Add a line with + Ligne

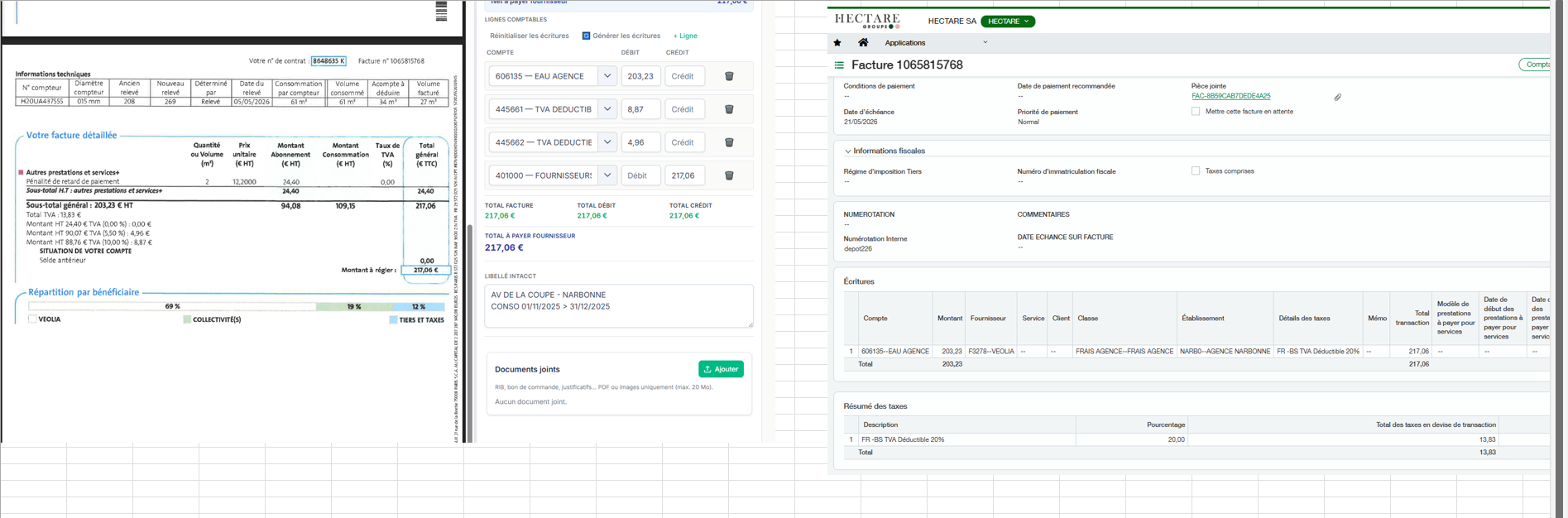point(685,36)
